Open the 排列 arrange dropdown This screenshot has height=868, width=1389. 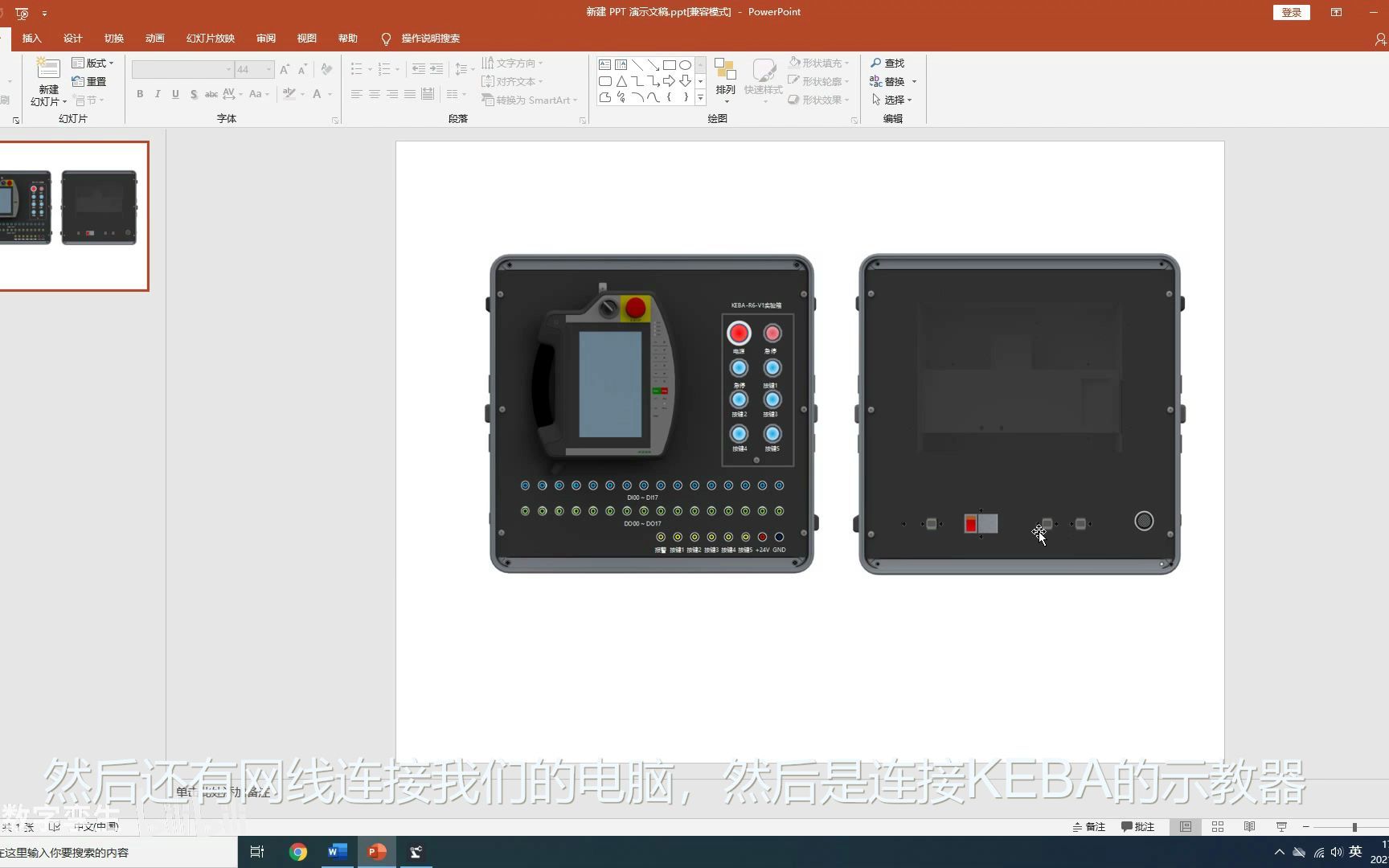point(725,80)
